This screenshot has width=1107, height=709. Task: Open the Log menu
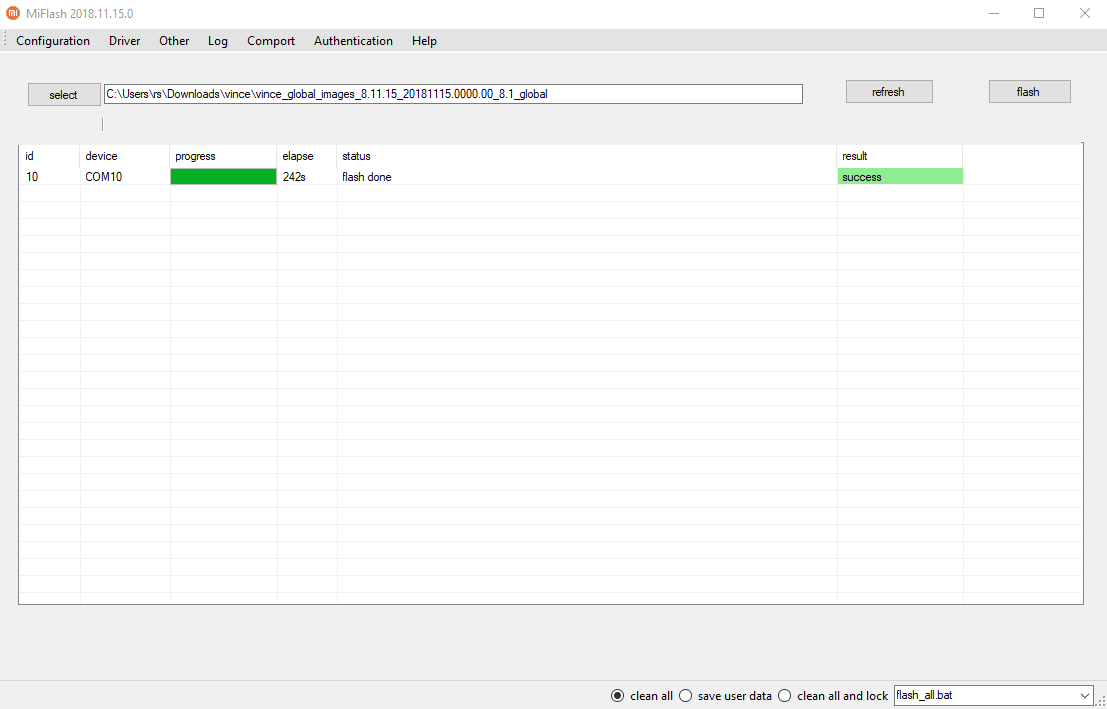click(217, 41)
